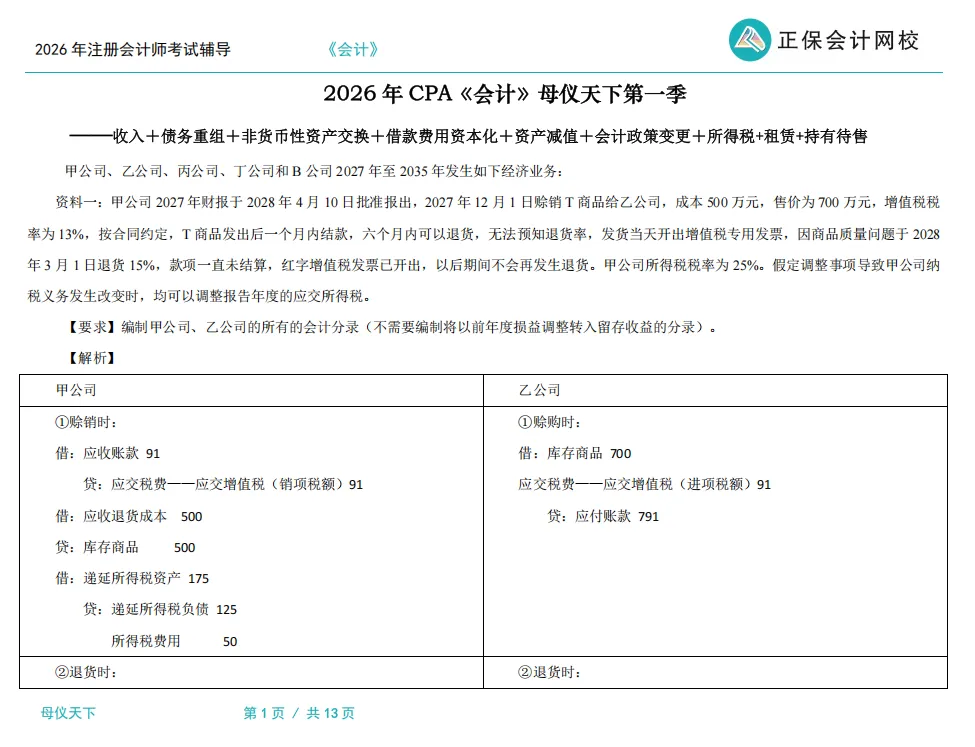Click ②退货时 in the 乙公司 column
975x747 pixels.
[550, 672]
